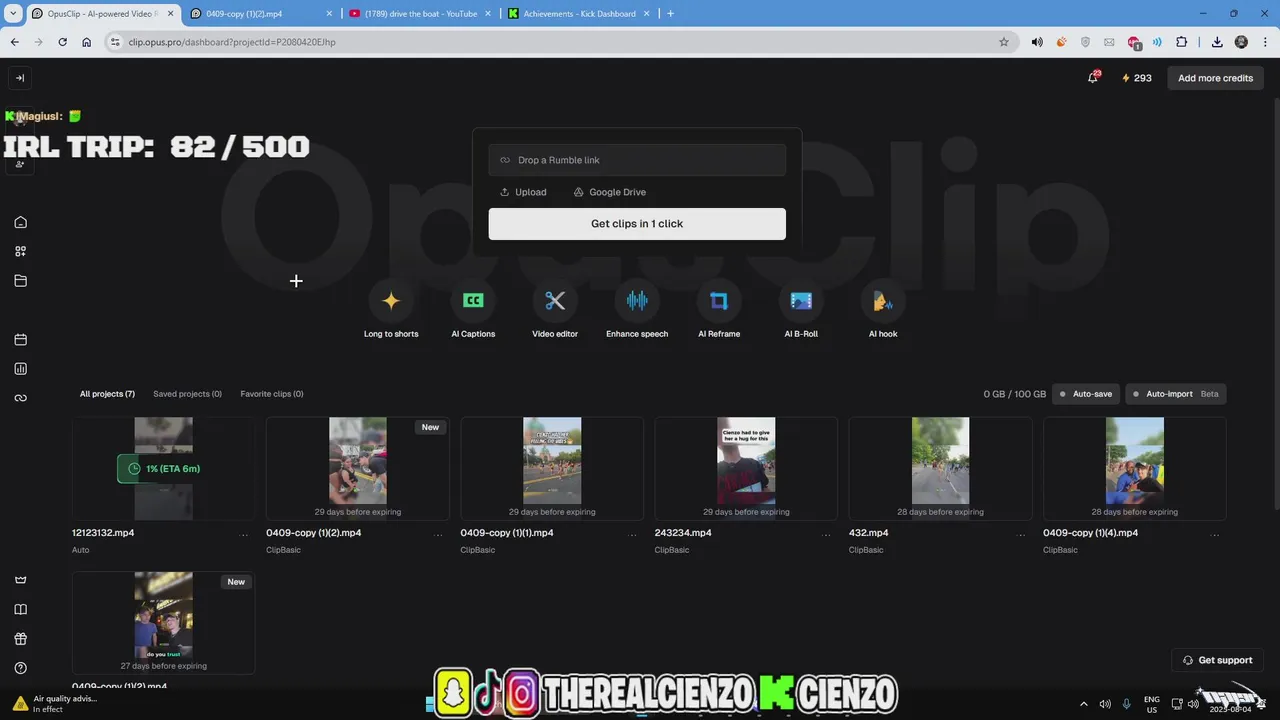Open notifications bell with 23 badge
The width and height of the screenshot is (1280, 720).
1093,78
